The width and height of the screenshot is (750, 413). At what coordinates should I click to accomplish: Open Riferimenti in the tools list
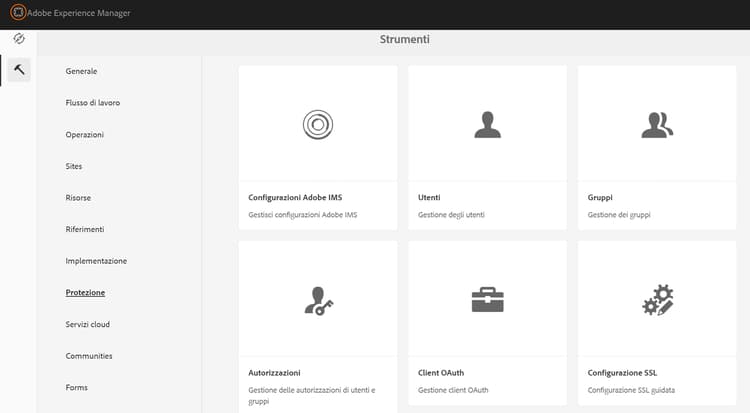[85, 229]
